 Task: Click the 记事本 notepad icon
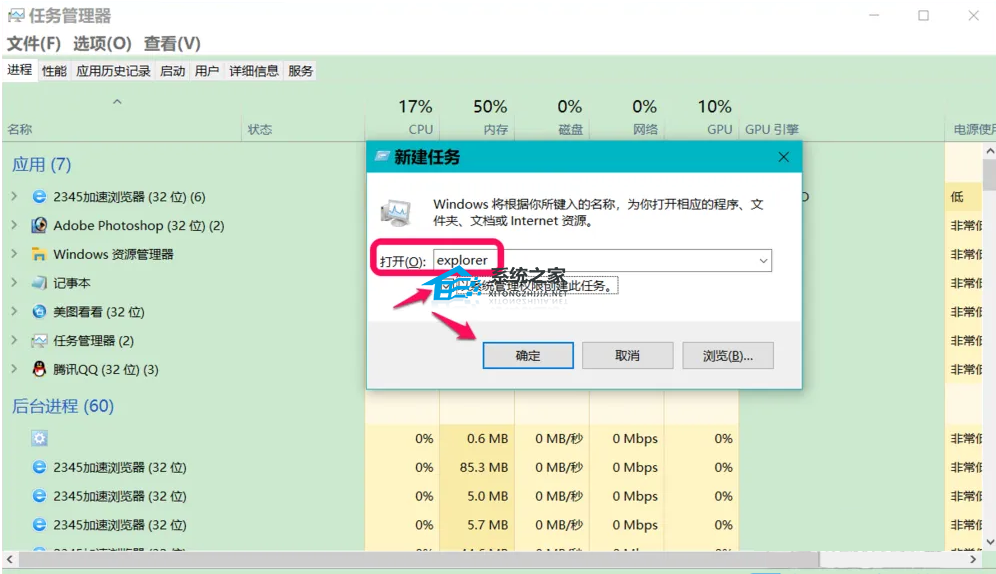pos(40,283)
